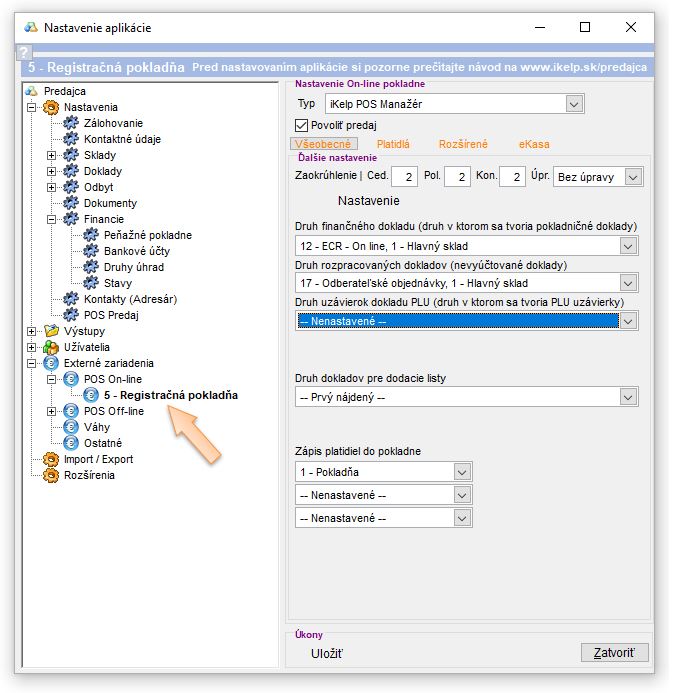Switch to the eKasa tab
Viewport: 676px width, 693px height.
click(x=534, y=145)
